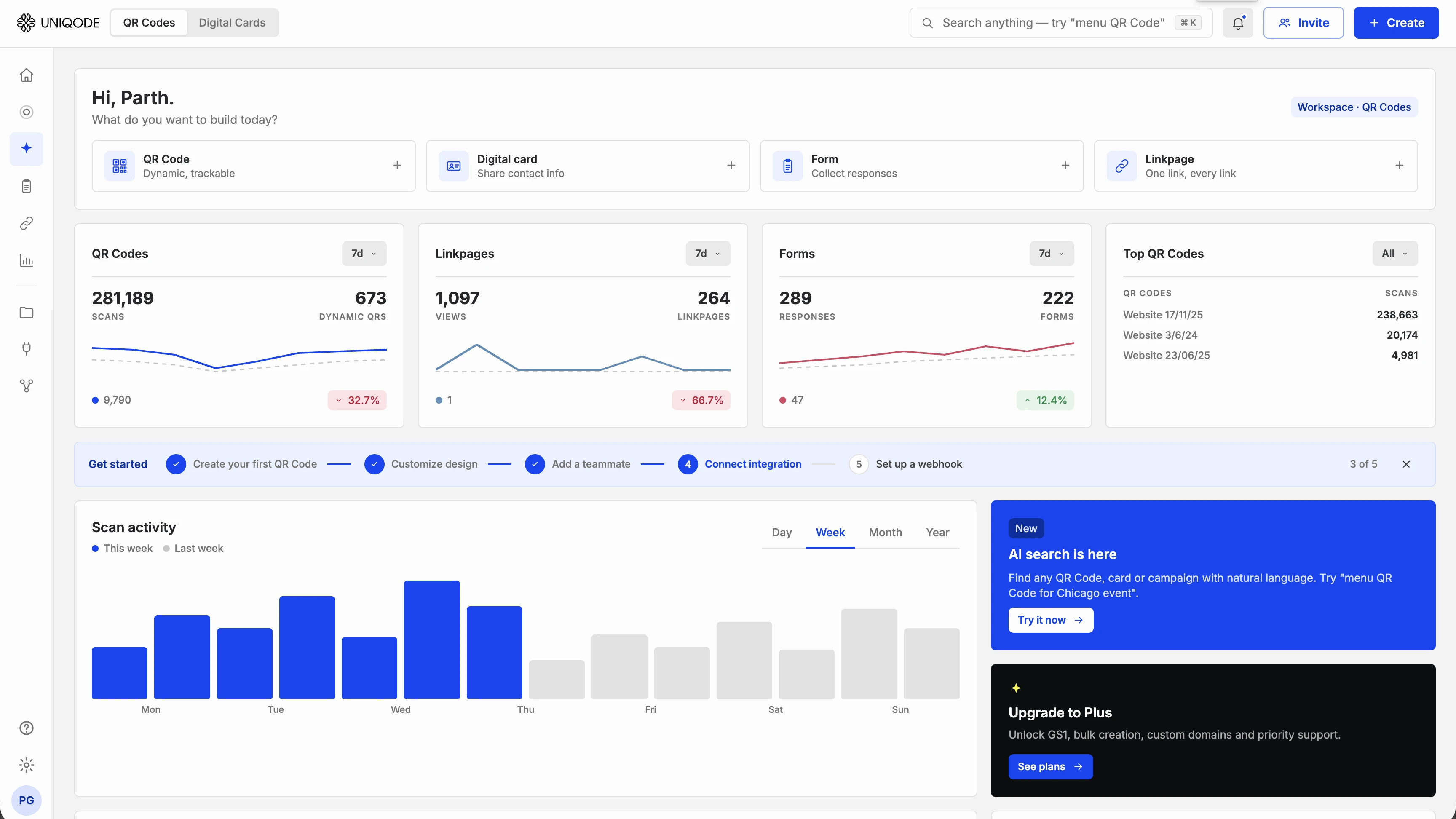Click plus on Linkpage card
The height and width of the screenshot is (819, 1456).
click(1400, 165)
